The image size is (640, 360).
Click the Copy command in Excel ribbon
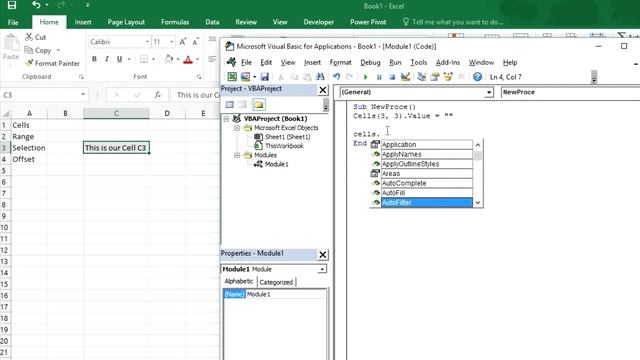tap(38, 50)
